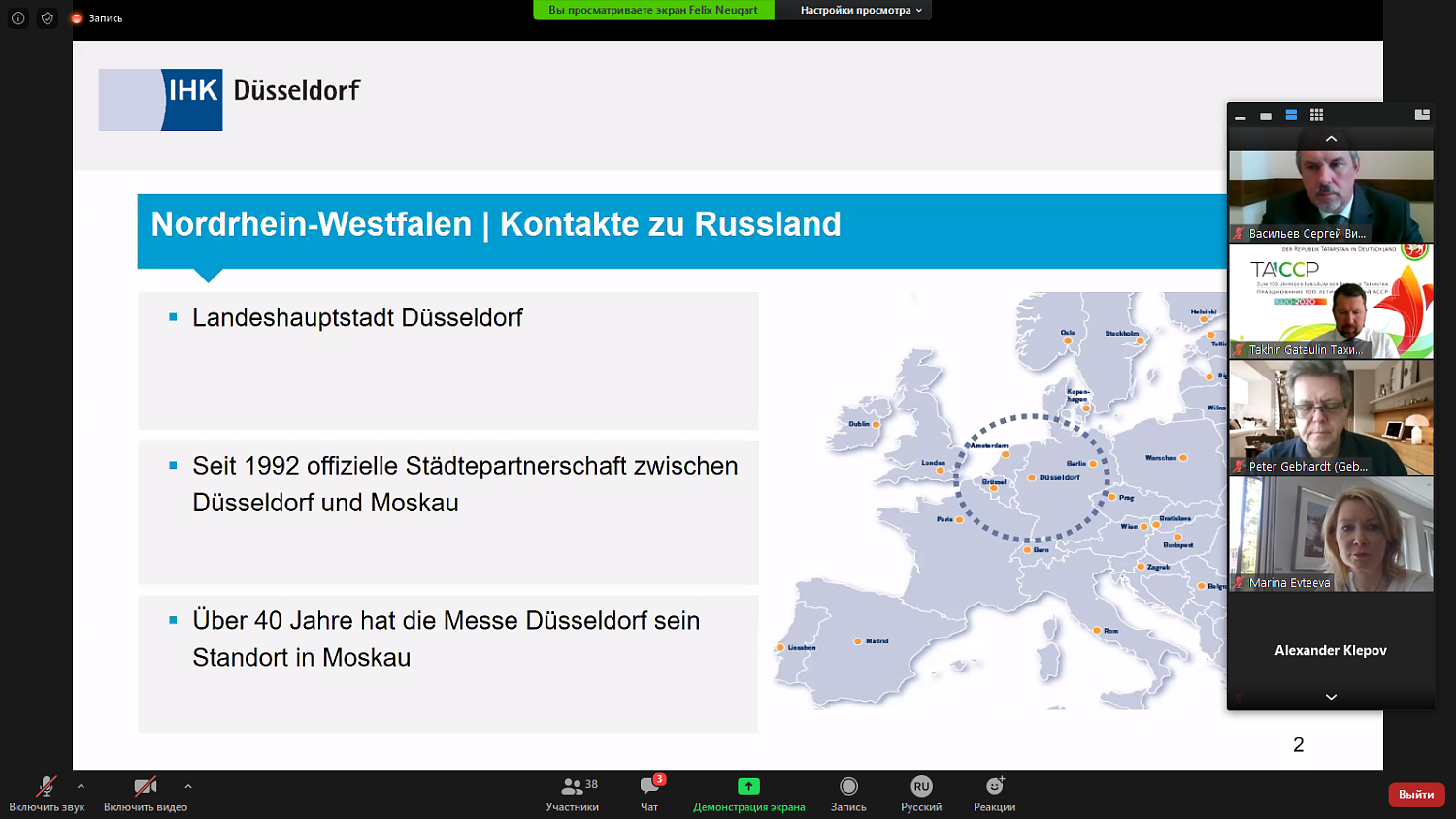Click the 'Über 40 Jahre hat die Messe' bullet
Image resolution: width=1456 pixels, height=819 pixels.
[446, 639]
